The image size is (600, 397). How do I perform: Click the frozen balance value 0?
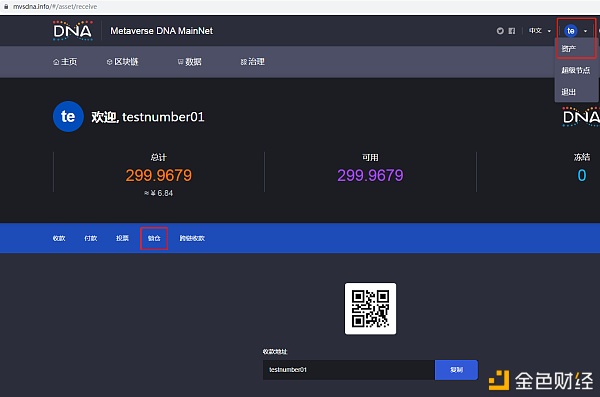tap(582, 175)
